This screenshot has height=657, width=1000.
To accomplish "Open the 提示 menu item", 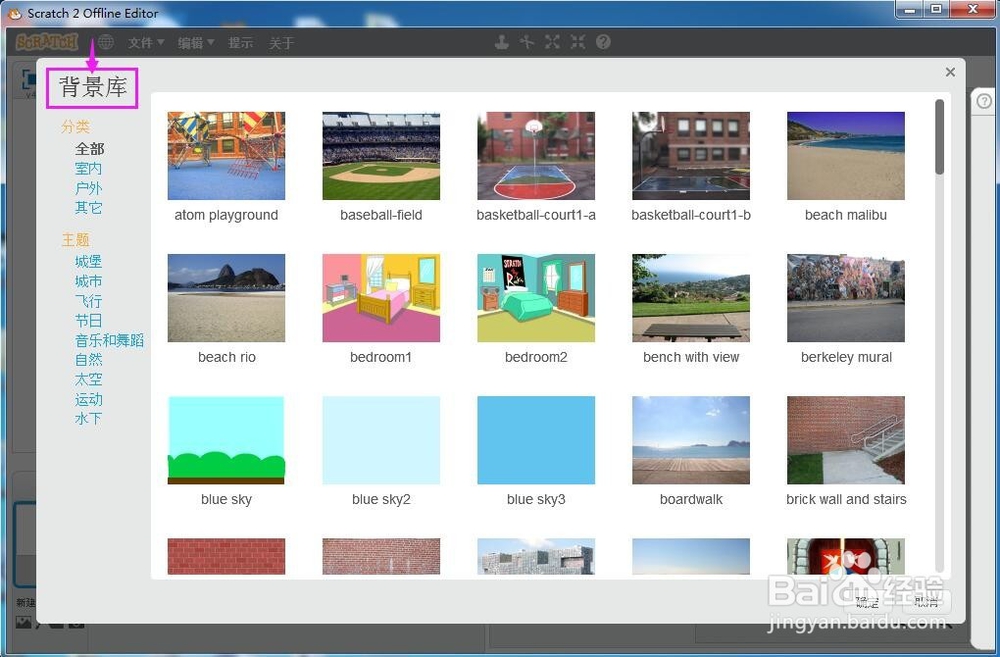I will (241, 43).
